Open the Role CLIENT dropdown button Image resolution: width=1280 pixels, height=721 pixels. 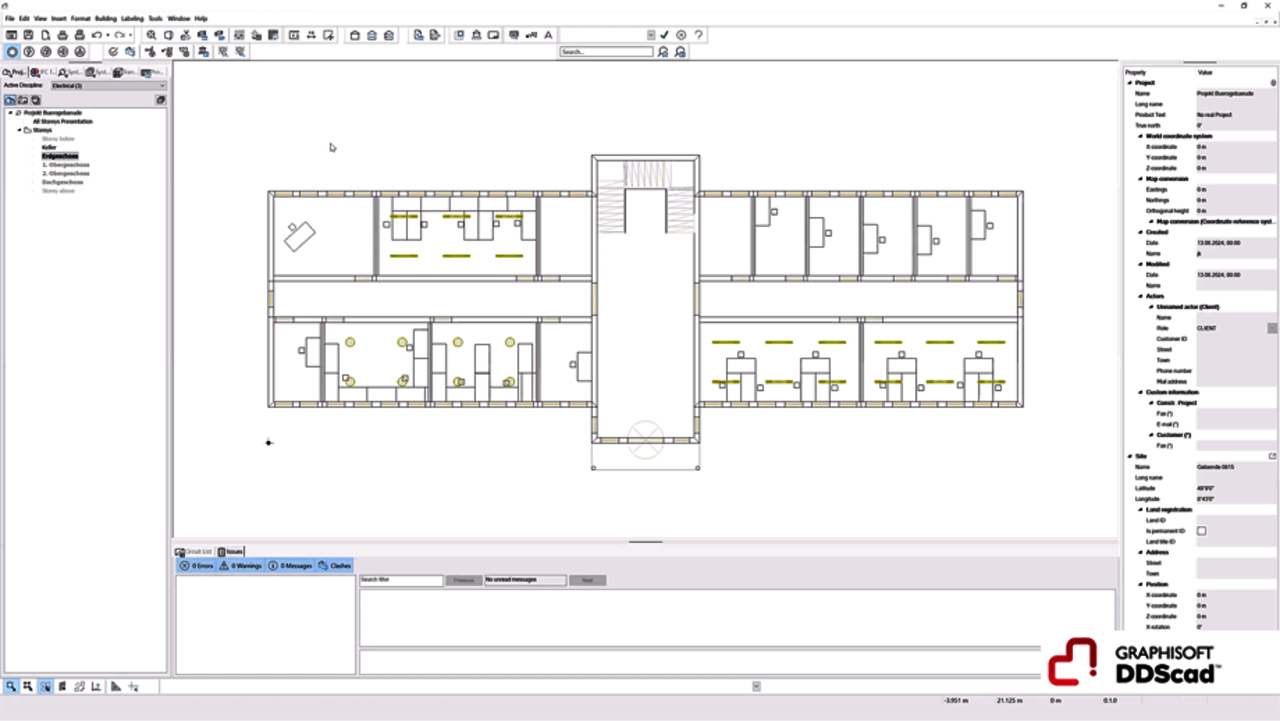(x=1272, y=328)
